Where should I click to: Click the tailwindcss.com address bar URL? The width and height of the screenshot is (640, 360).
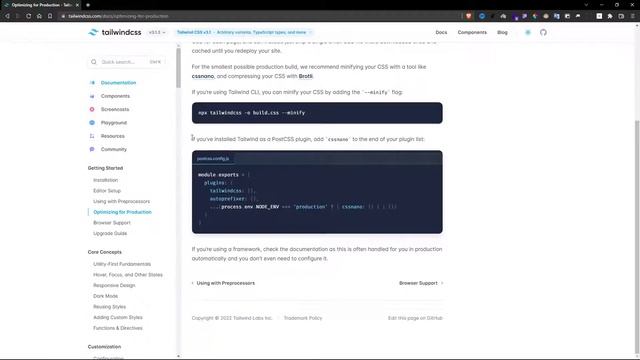(118, 16)
